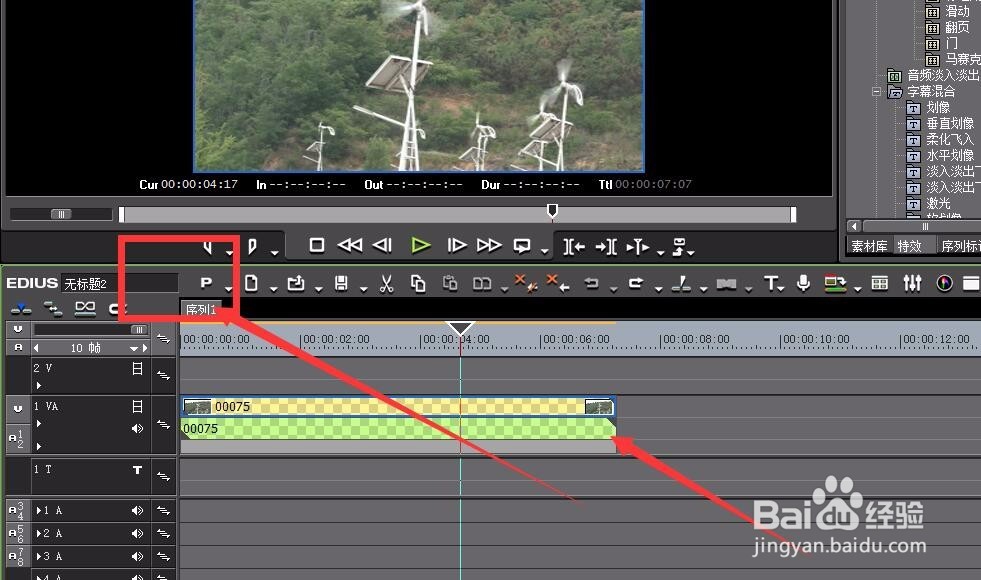This screenshot has height=580, width=981.
Task: Open dropdown arrow beside Save project
Action: [x=363, y=288]
